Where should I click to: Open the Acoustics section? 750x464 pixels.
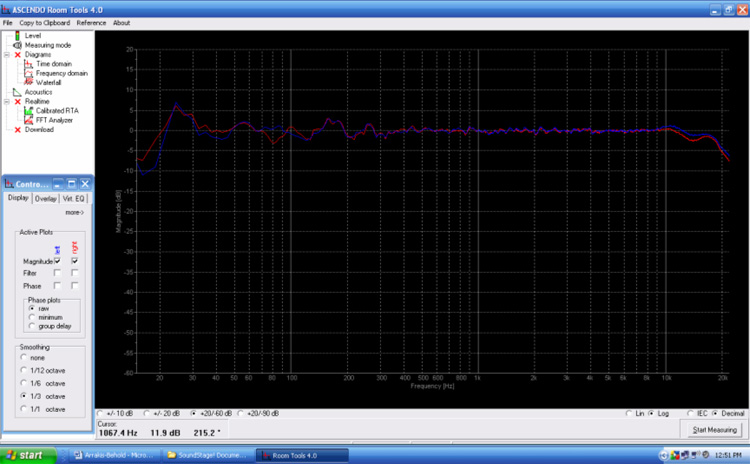38,92
